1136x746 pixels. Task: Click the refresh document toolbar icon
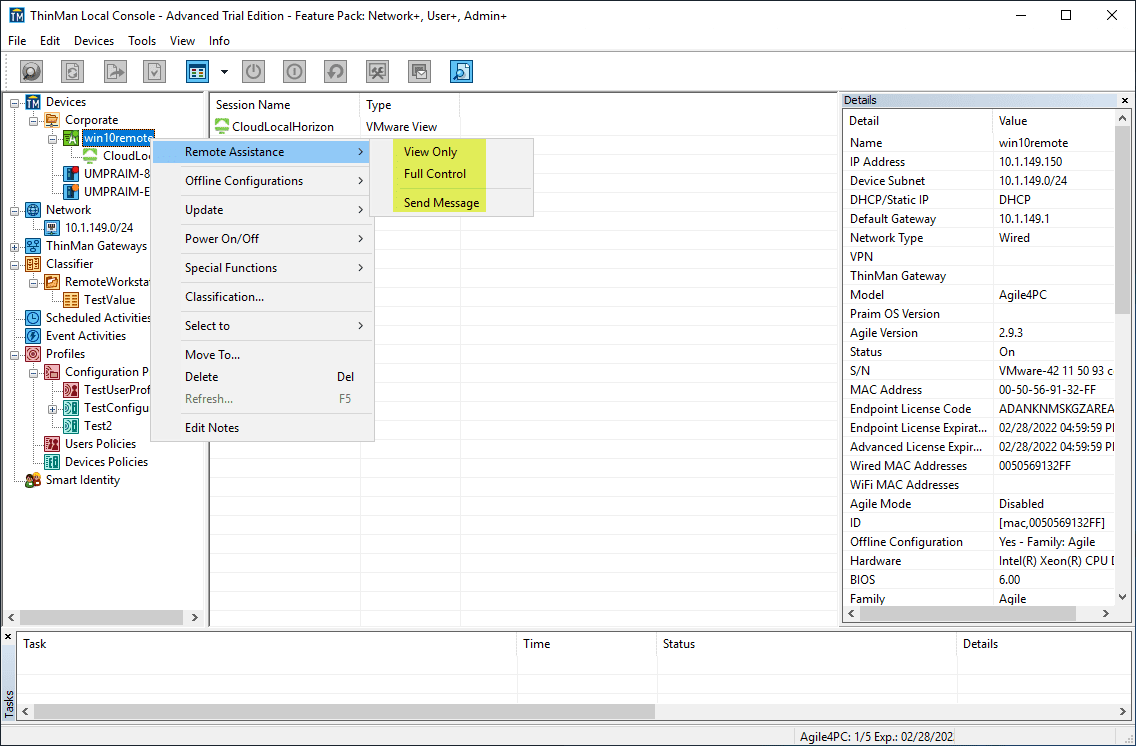point(72,71)
